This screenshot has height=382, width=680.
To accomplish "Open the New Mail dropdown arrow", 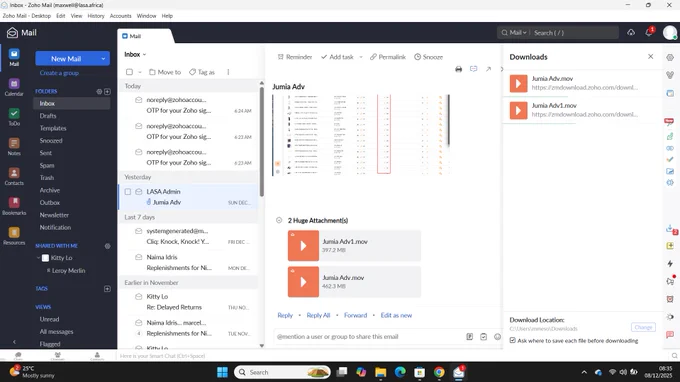I will point(103,59).
